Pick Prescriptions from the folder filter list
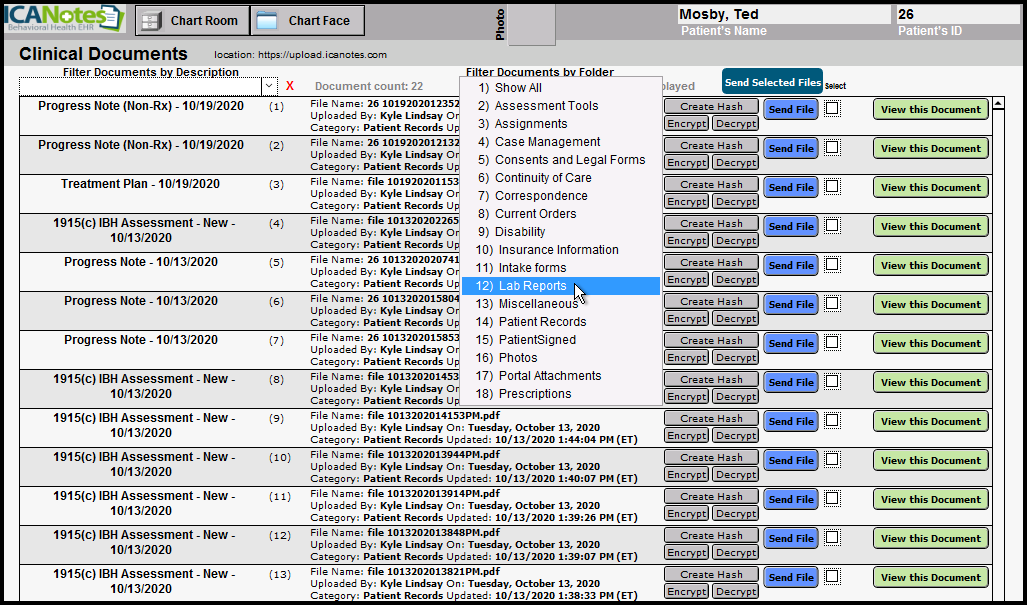 [535, 394]
